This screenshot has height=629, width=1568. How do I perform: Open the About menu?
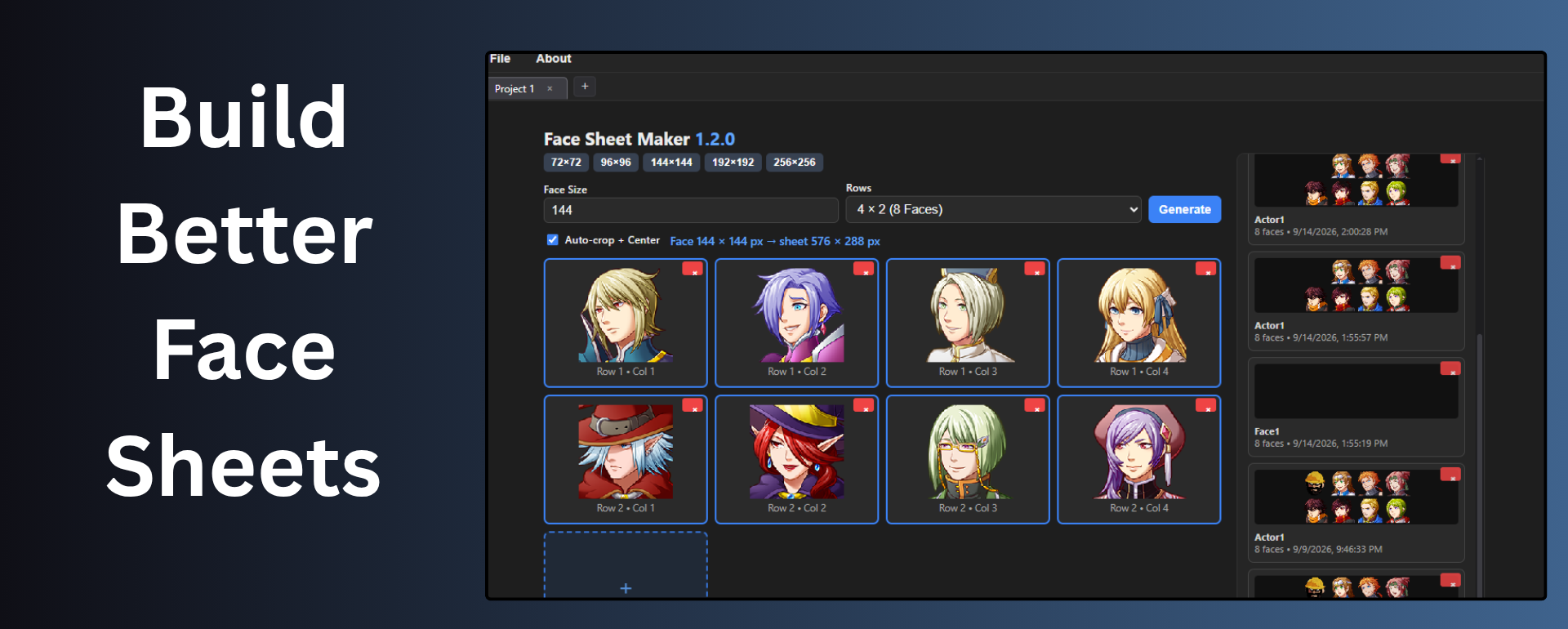[553, 59]
